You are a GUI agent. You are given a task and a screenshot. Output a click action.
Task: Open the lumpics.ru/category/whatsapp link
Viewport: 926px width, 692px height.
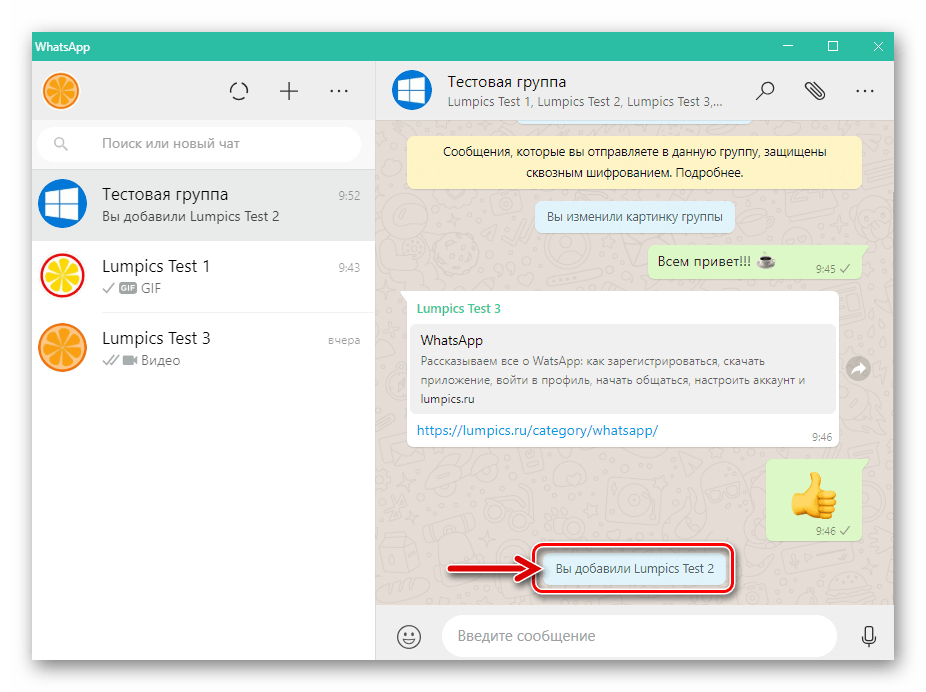tap(537, 430)
